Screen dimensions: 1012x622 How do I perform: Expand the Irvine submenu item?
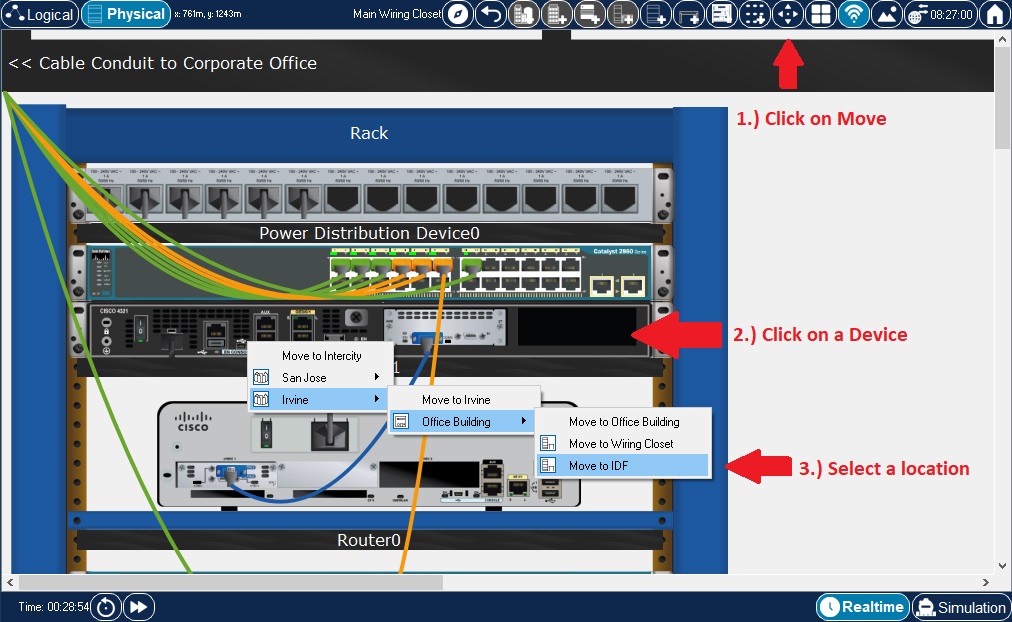tap(317, 400)
